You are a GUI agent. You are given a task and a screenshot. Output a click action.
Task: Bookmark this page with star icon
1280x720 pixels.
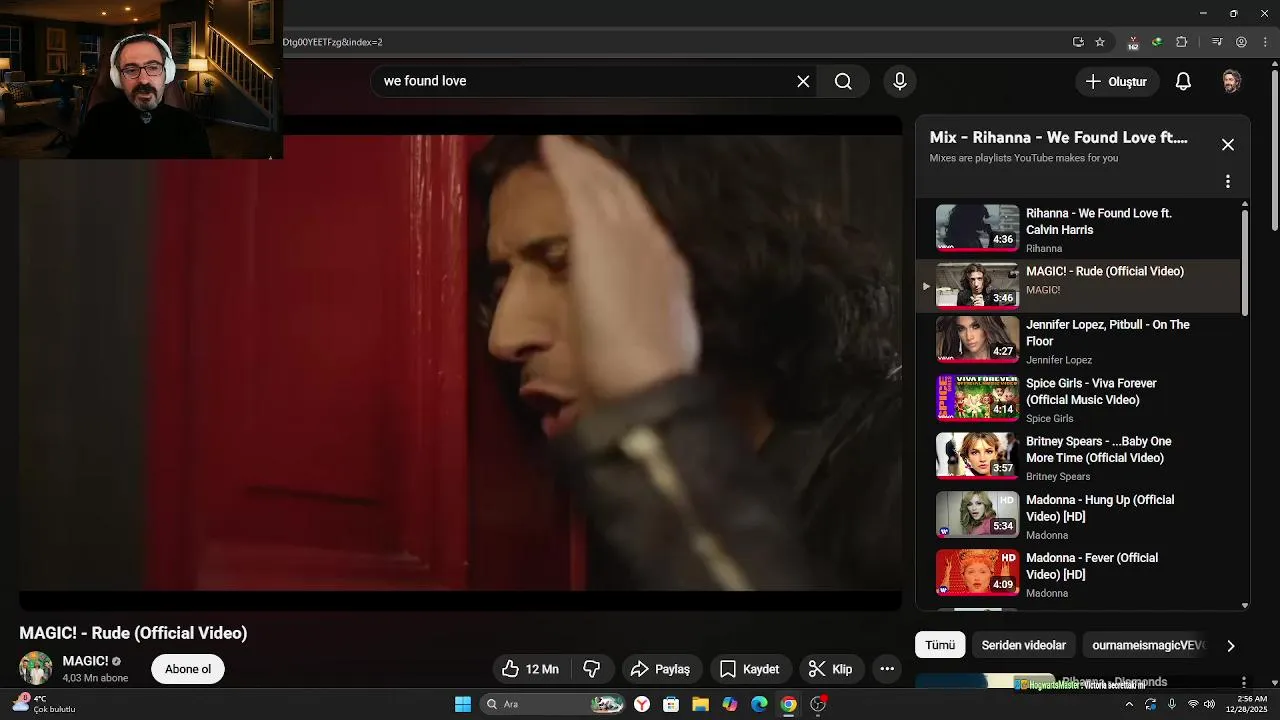(x=1100, y=42)
